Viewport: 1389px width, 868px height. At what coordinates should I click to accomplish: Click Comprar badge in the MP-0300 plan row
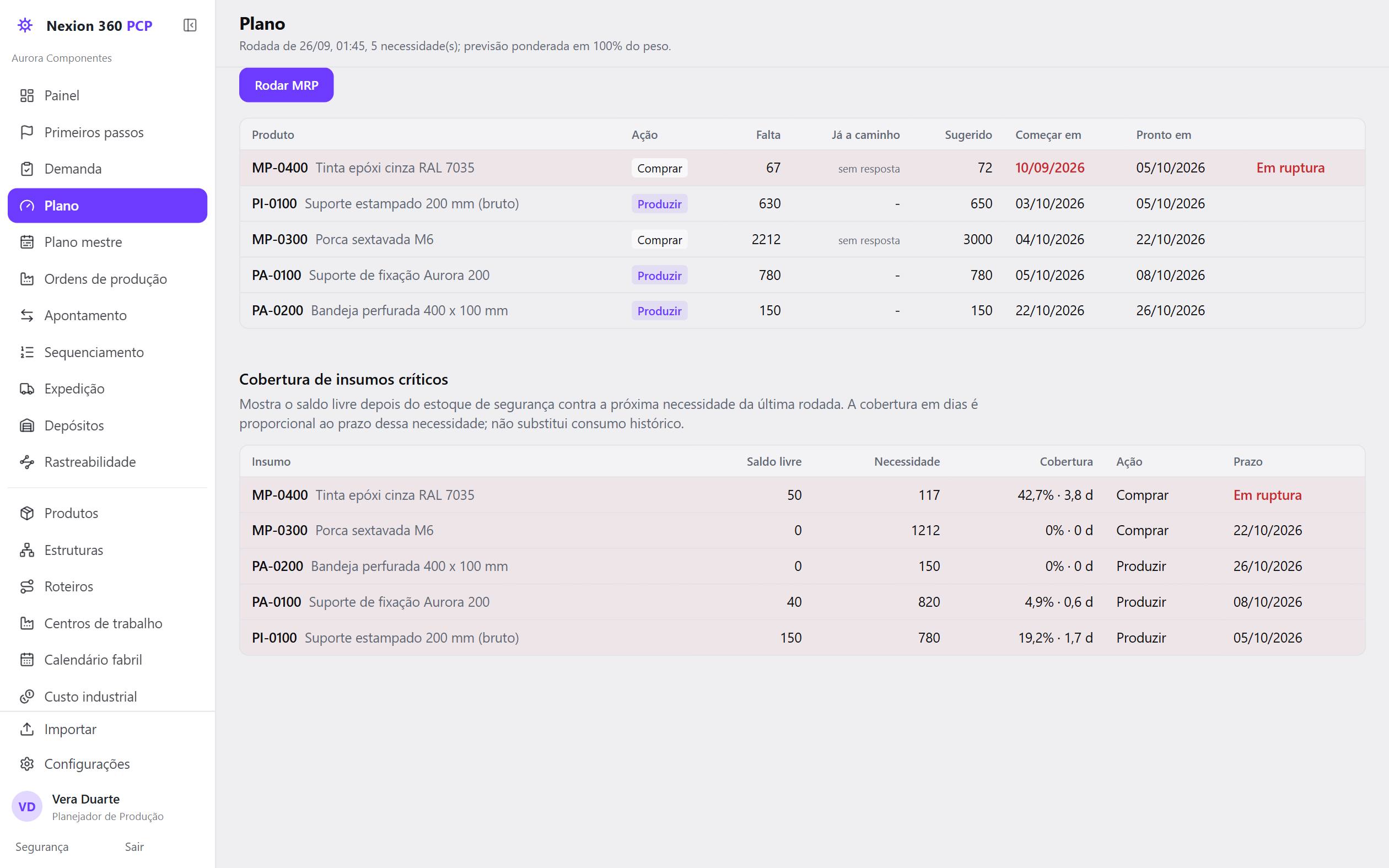[659, 240]
